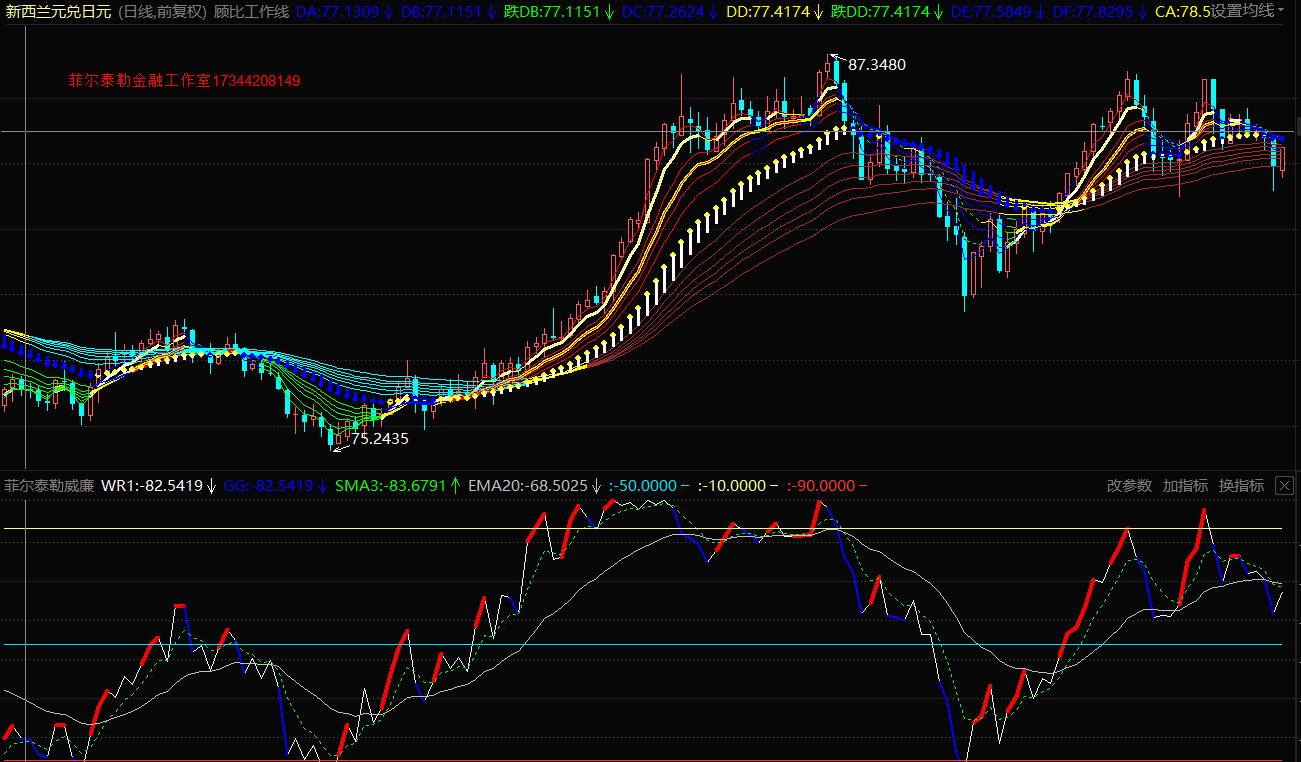
Task: Click the blue GG:-82.5419 value
Action: coord(269,486)
